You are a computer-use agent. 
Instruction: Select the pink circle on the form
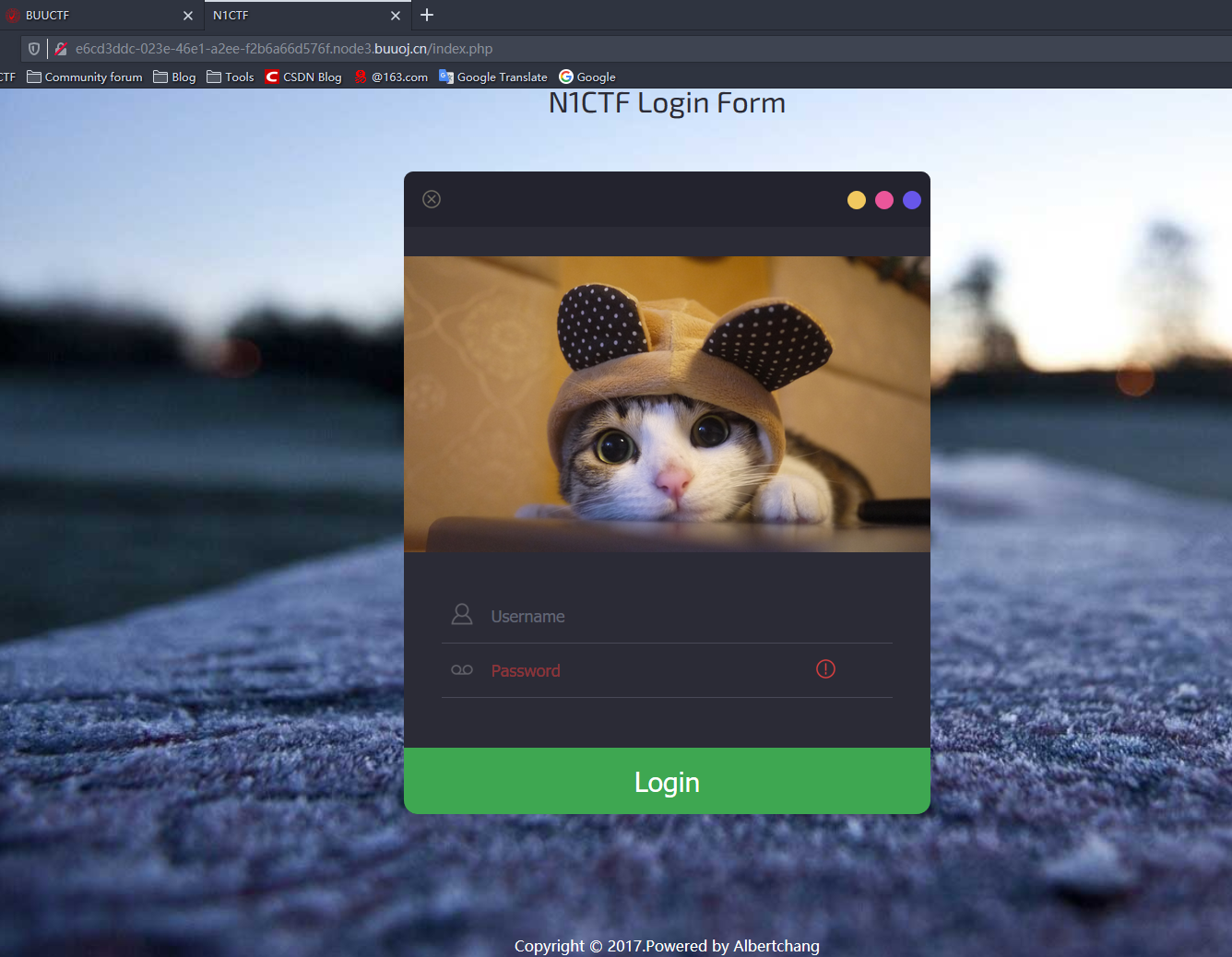pyautogui.click(x=883, y=199)
